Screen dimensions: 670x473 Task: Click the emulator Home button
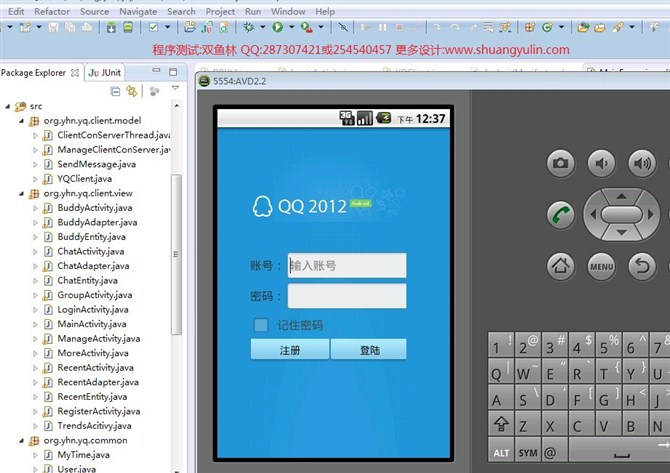point(560,266)
